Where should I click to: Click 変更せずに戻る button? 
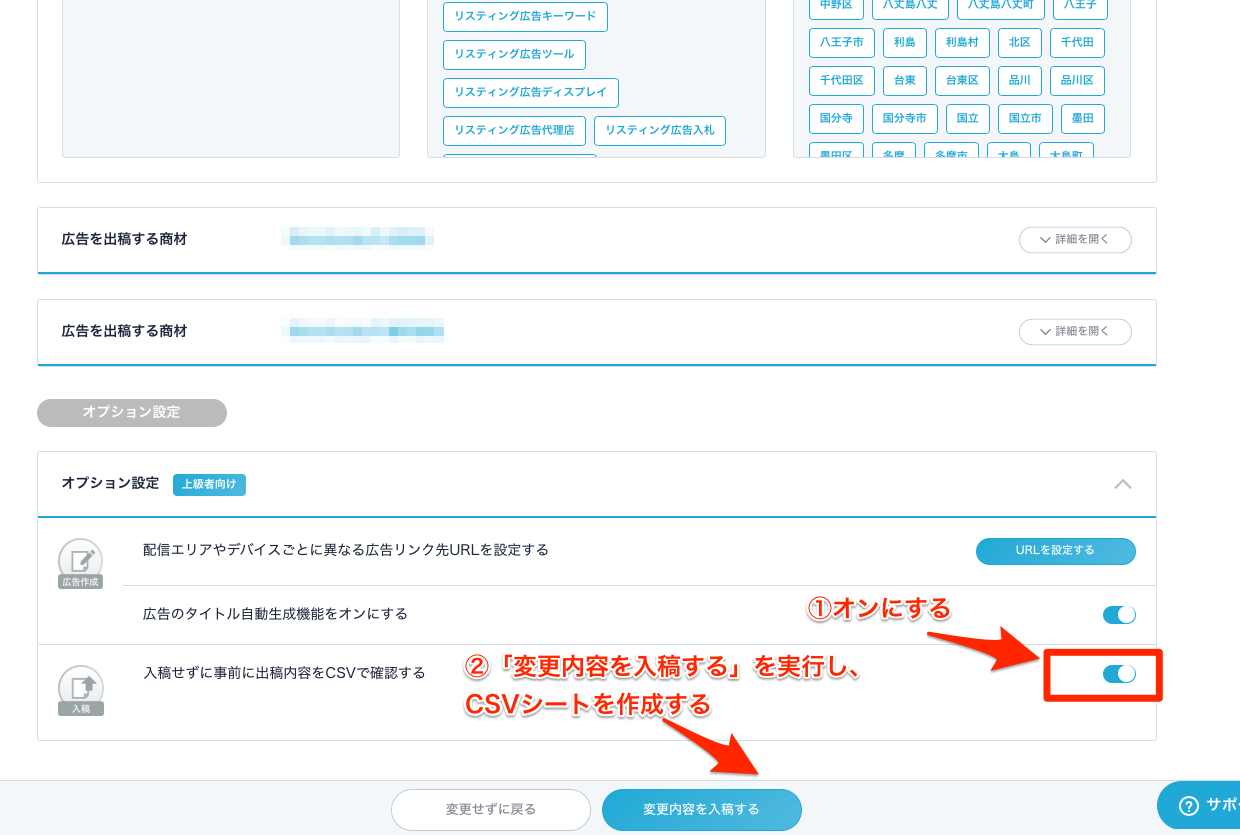[491, 810]
